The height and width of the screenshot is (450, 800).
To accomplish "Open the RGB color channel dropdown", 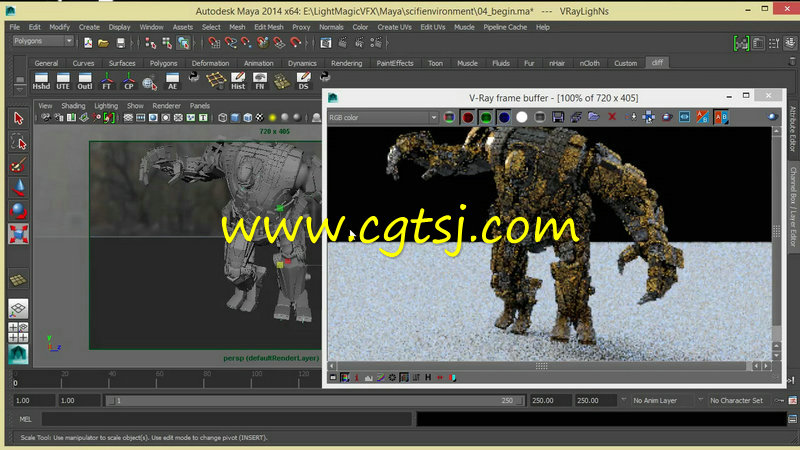I will tap(383, 117).
